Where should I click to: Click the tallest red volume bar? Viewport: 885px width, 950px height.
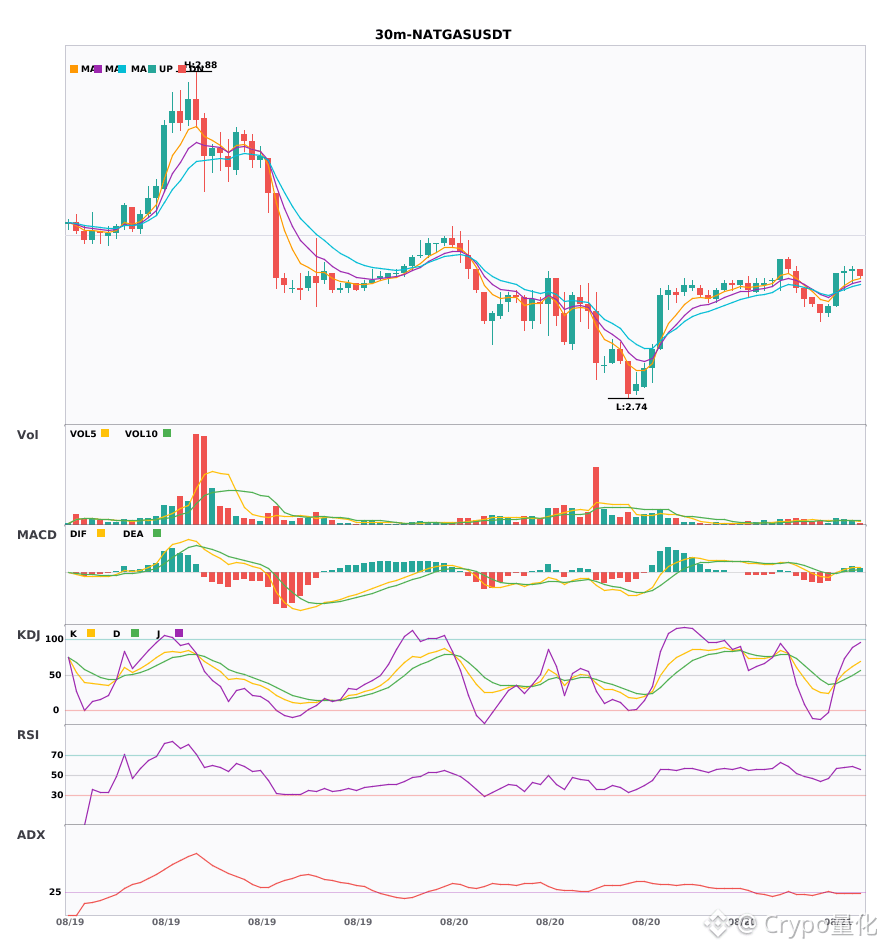196,479
